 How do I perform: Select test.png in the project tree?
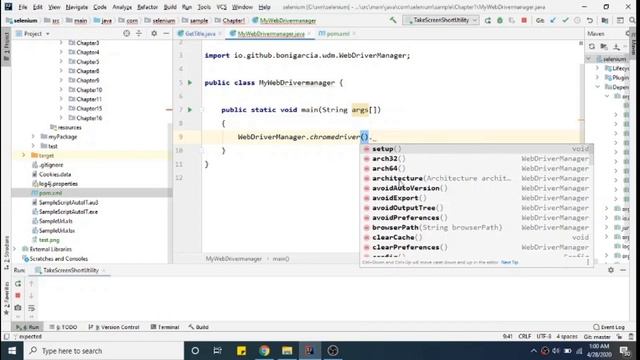pos(49,240)
